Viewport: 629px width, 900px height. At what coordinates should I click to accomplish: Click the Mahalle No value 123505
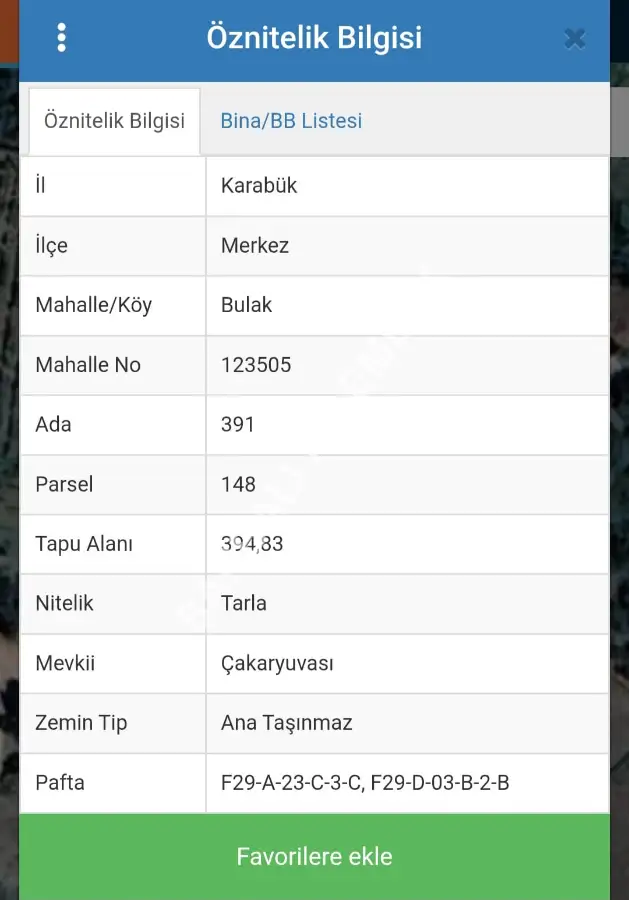click(256, 365)
